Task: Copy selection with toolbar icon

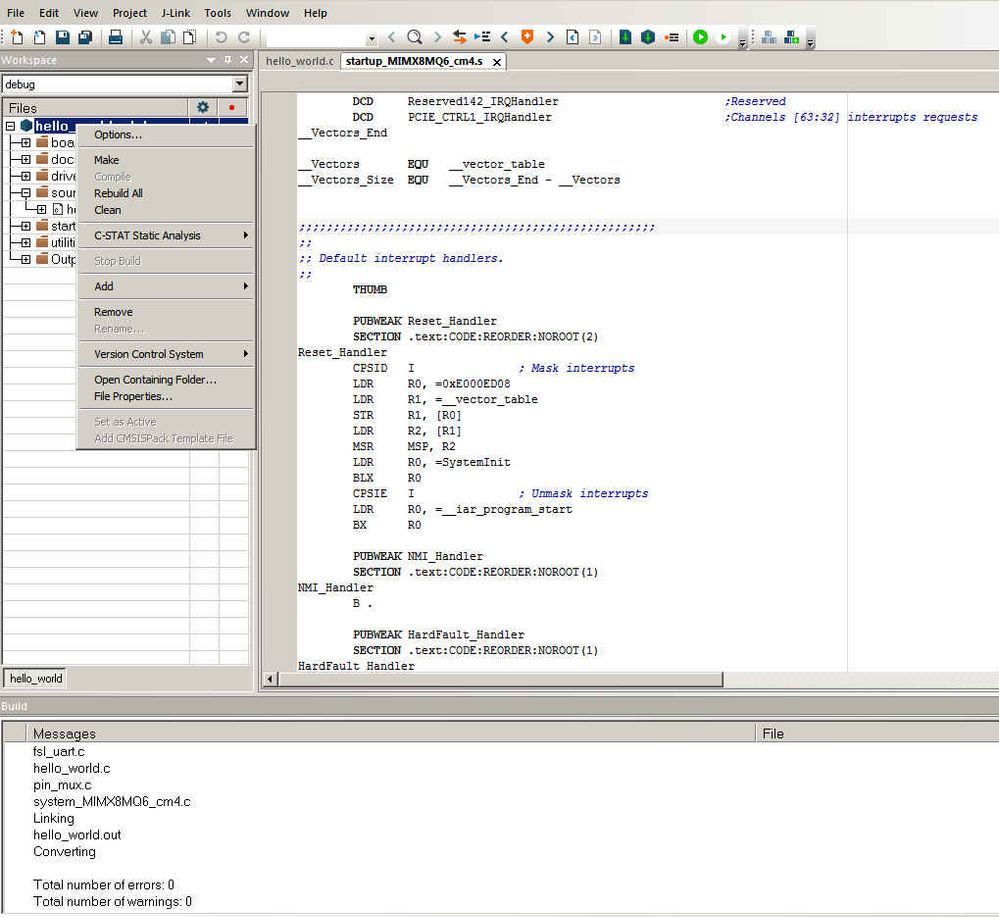Action: click(168, 37)
